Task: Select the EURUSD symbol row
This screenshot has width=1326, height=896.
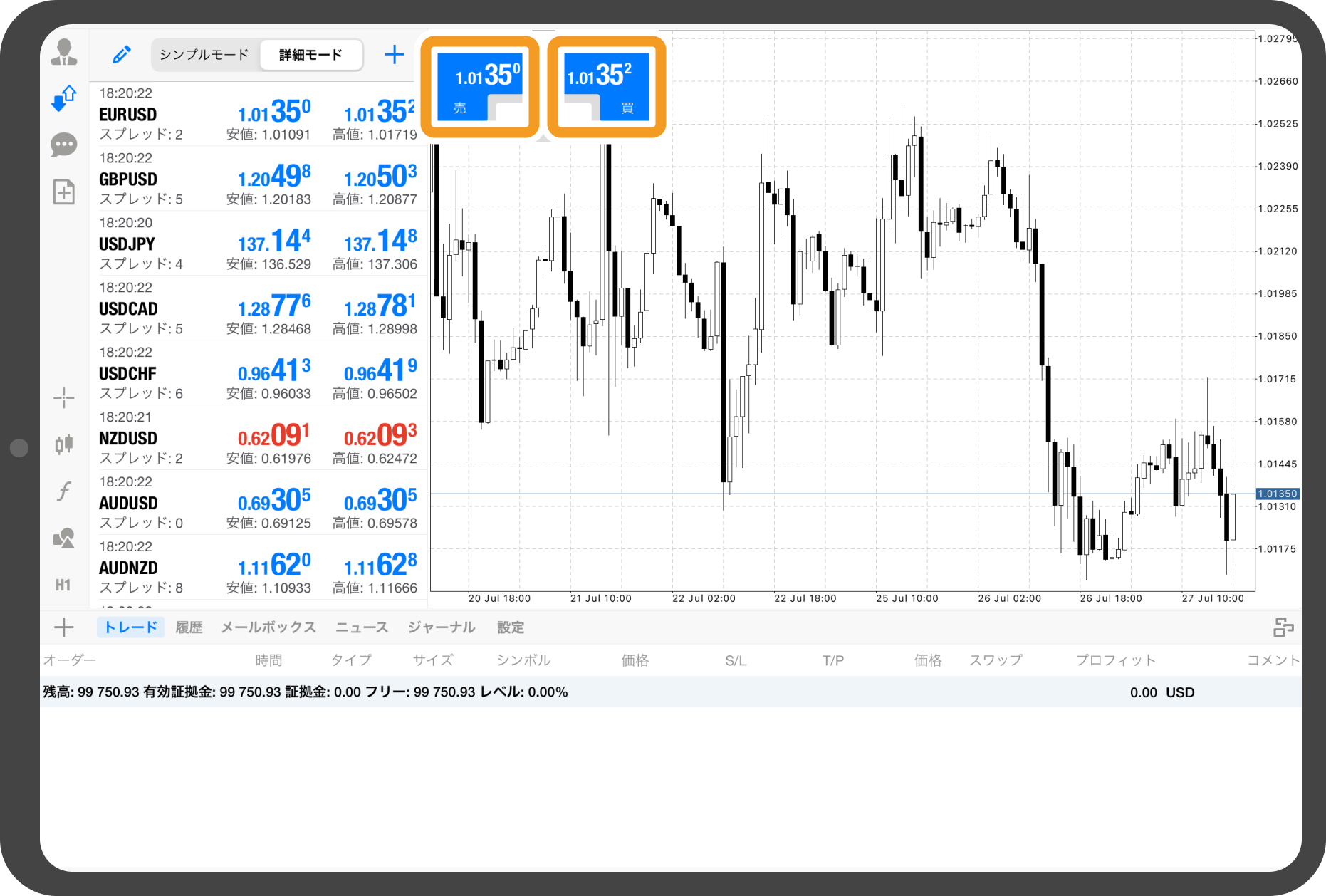Action: (x=260, y=114)
